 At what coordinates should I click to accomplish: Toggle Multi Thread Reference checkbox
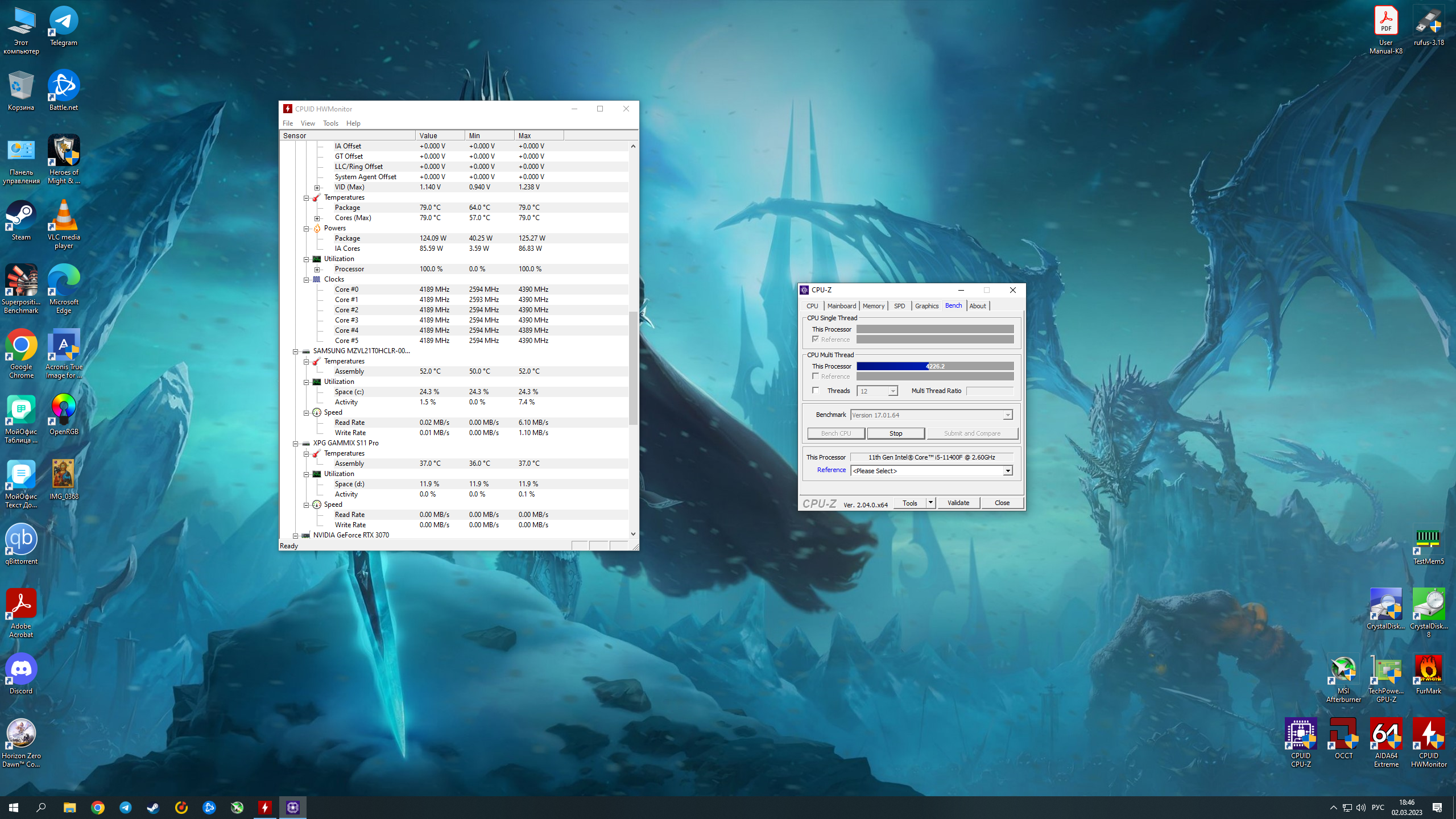point(816,377)
